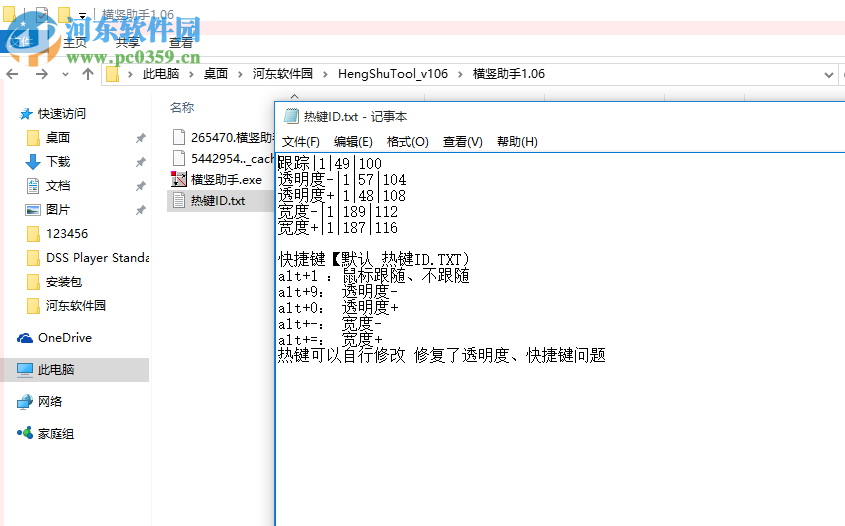Click the OneDrive cloud icon
The height and width of the screenshot is (526, 845).
pos(25,338)
